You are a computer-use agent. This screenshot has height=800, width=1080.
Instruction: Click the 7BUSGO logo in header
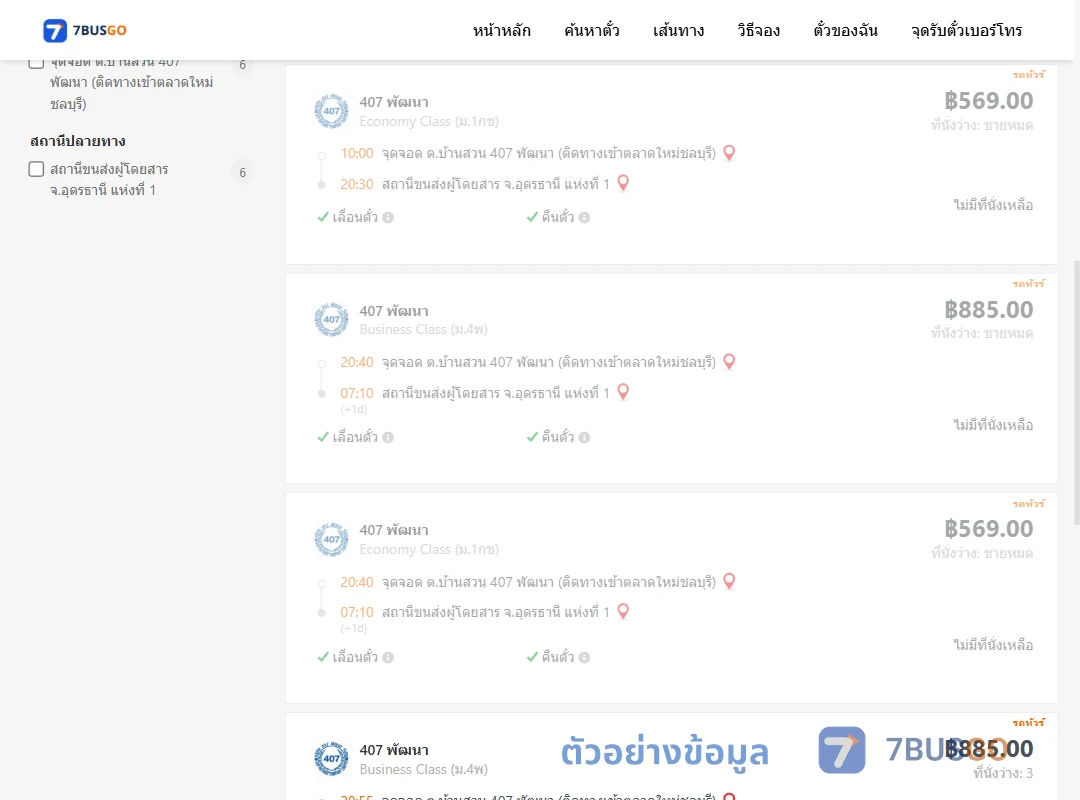tap(85, 30)
